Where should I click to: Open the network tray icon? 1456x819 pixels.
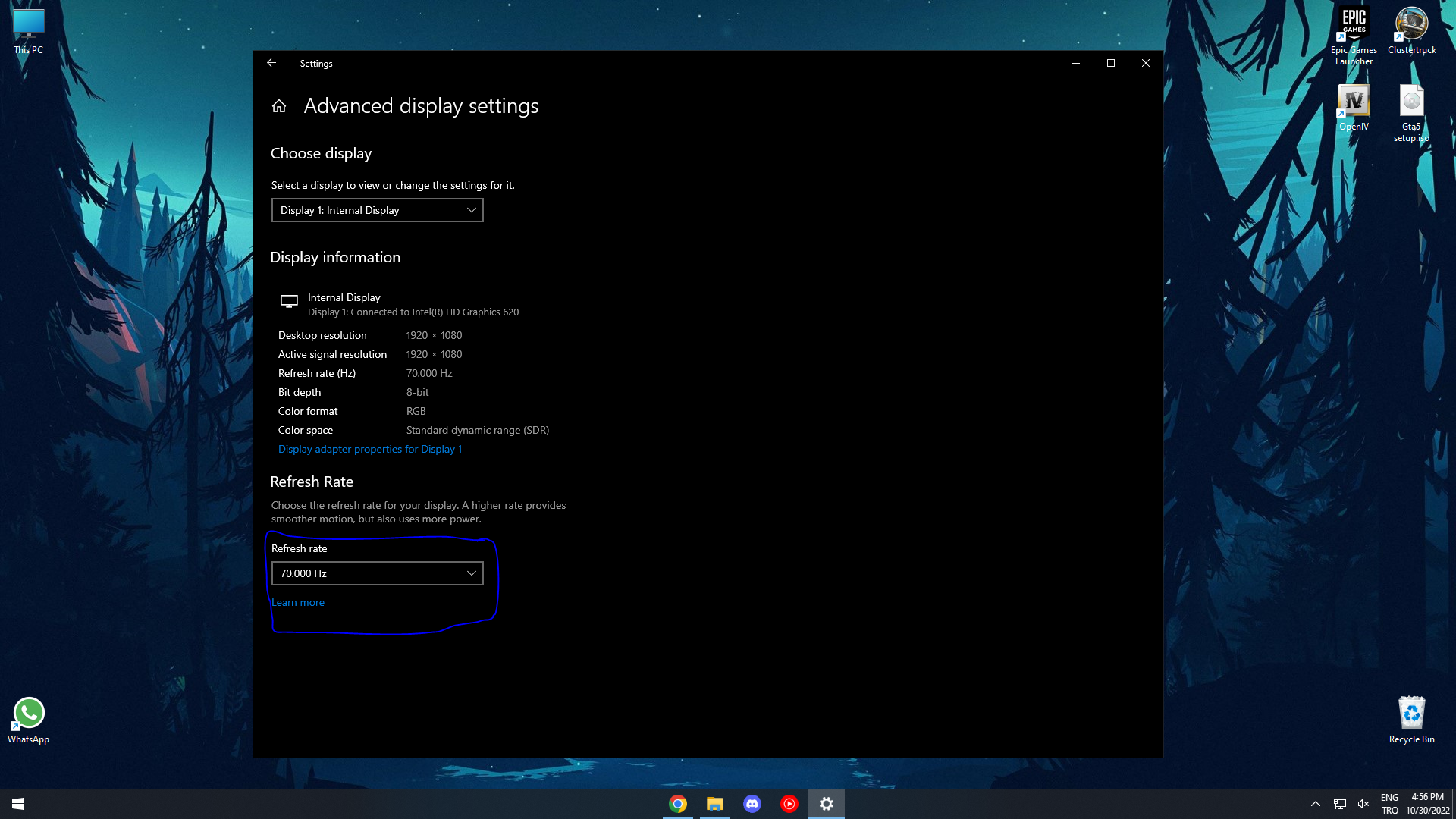(1340, 804)
